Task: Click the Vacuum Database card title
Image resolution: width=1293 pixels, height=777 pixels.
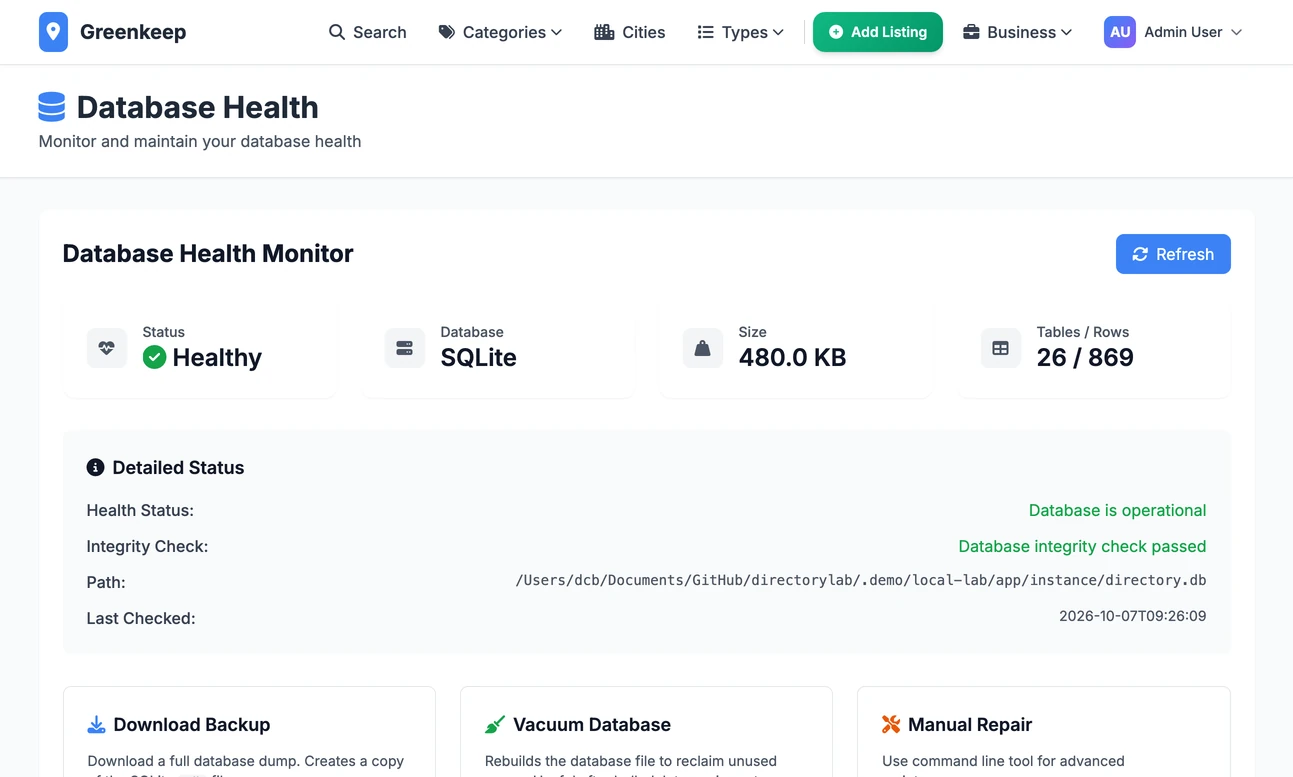Action: pos(592,724)
